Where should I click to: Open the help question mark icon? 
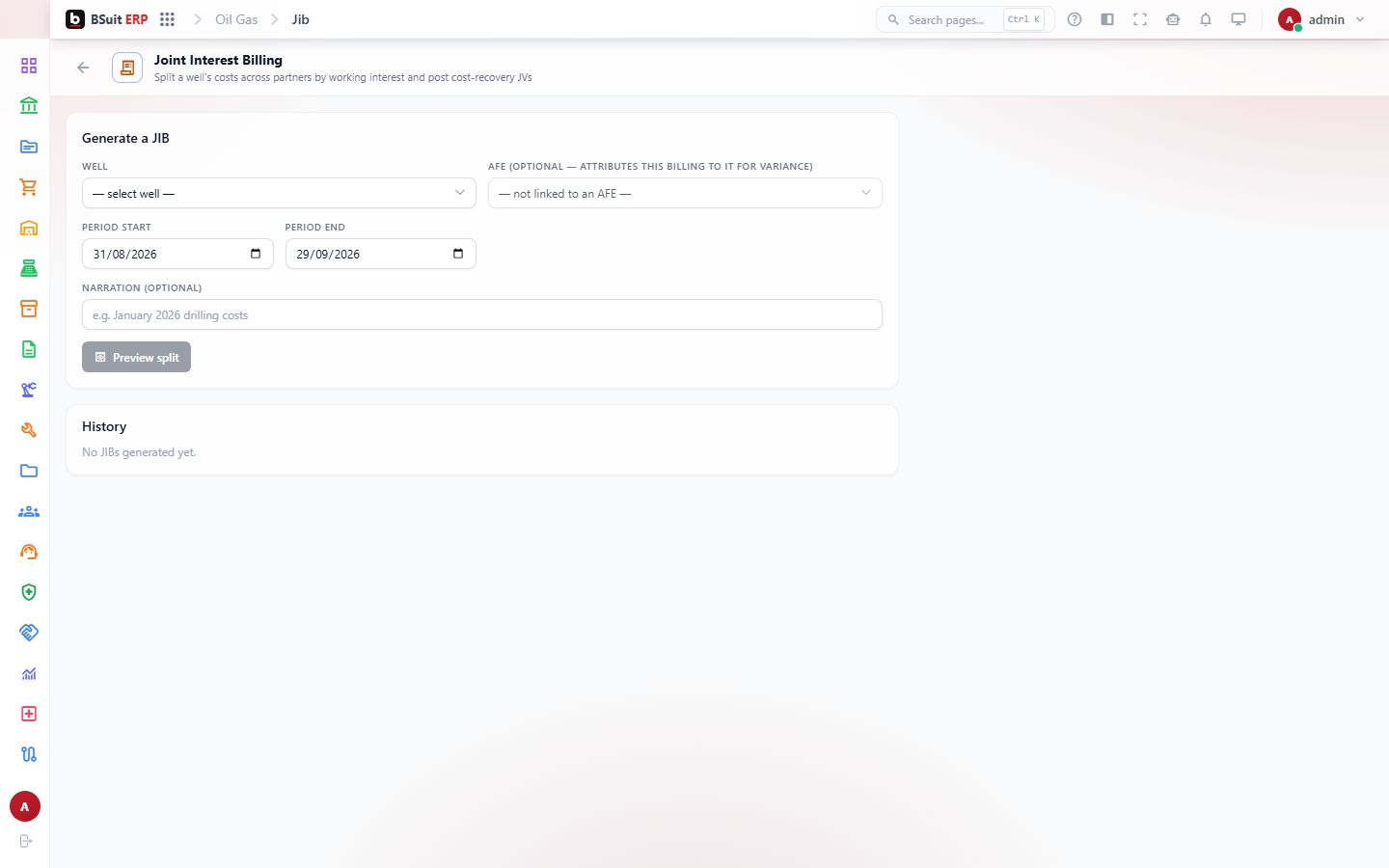tap(1075, 19)
